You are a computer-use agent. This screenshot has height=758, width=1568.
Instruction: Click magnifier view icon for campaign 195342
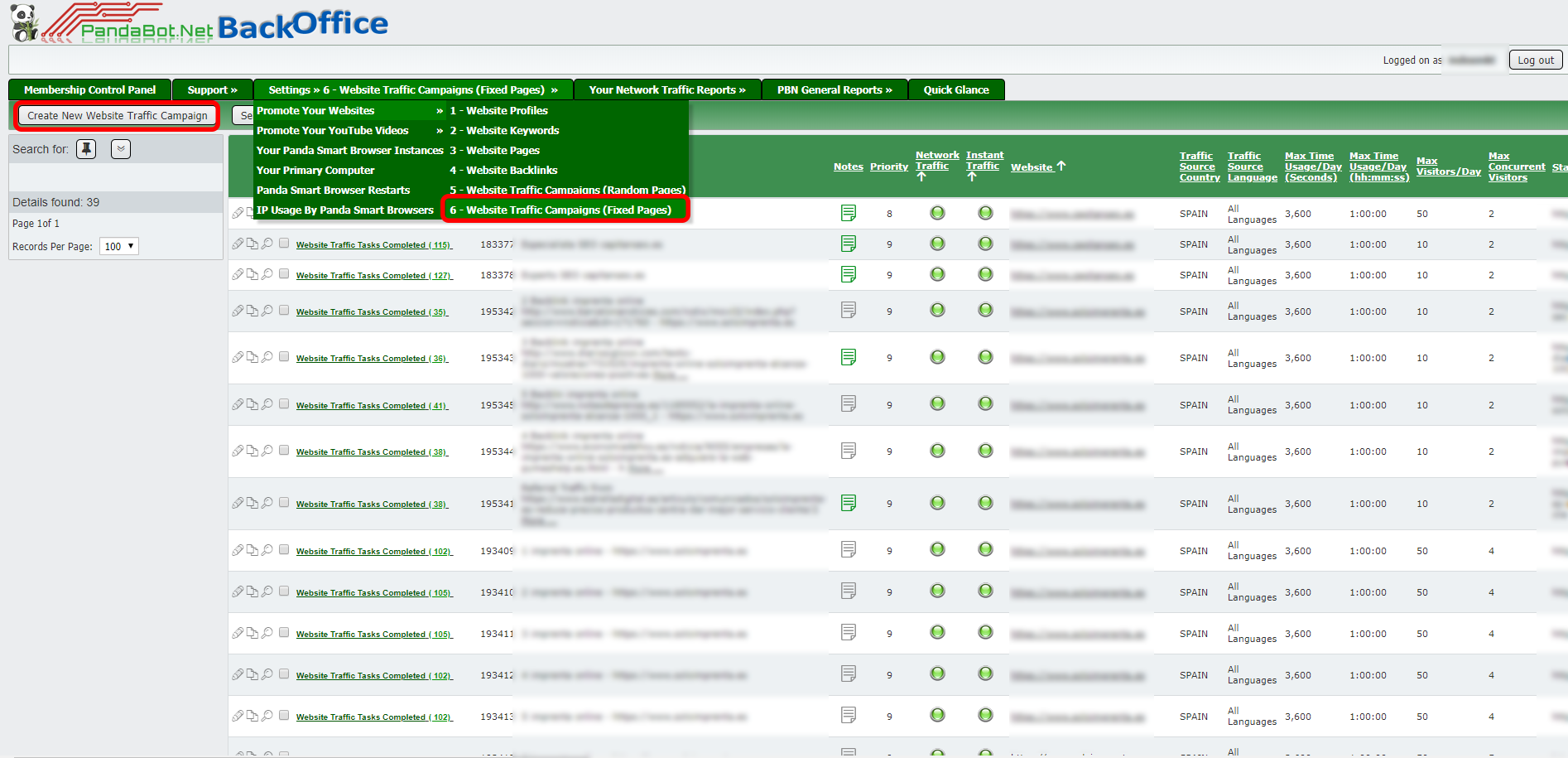click(267, 311)
